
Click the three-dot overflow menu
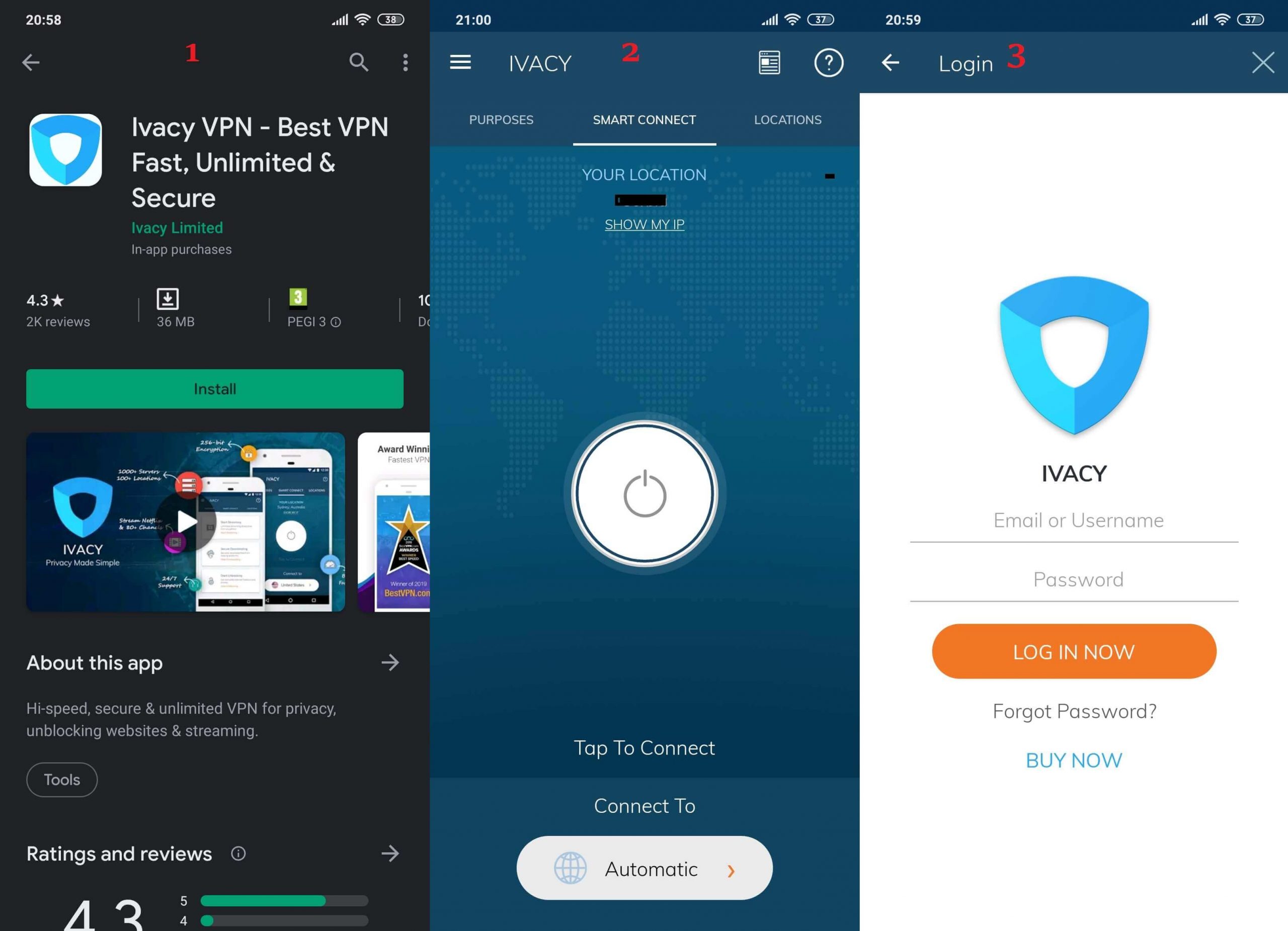(x=405, y=62)
